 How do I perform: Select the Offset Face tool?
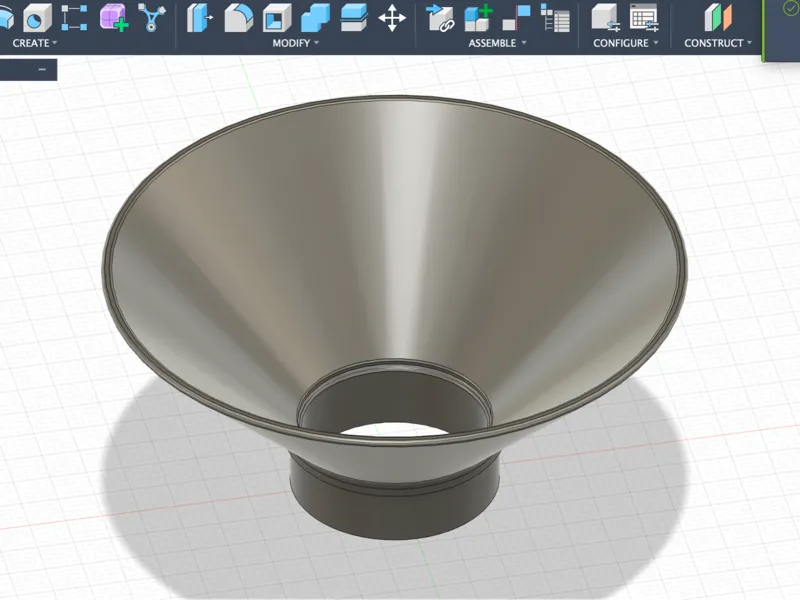(354, 17)
